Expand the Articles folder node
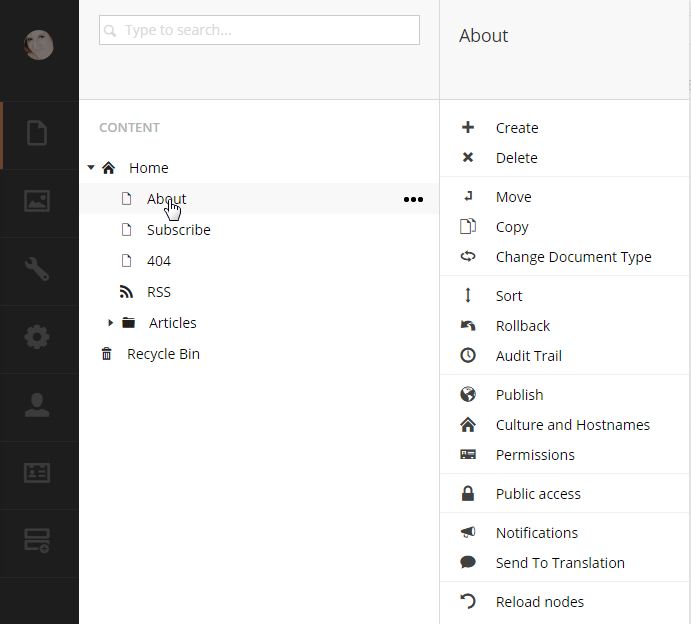This screenshot has height=624, width=691. tap(111, 323)
